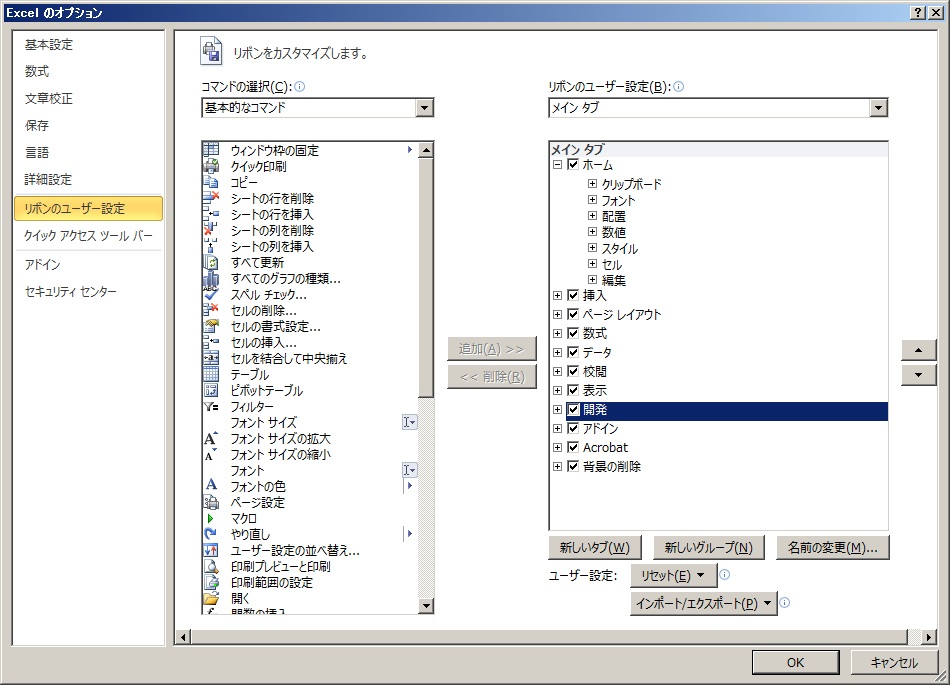Click the セルの書式設定 icon
Screen dimensions: 950x685
pyautogui.click(x=211, y=326)
